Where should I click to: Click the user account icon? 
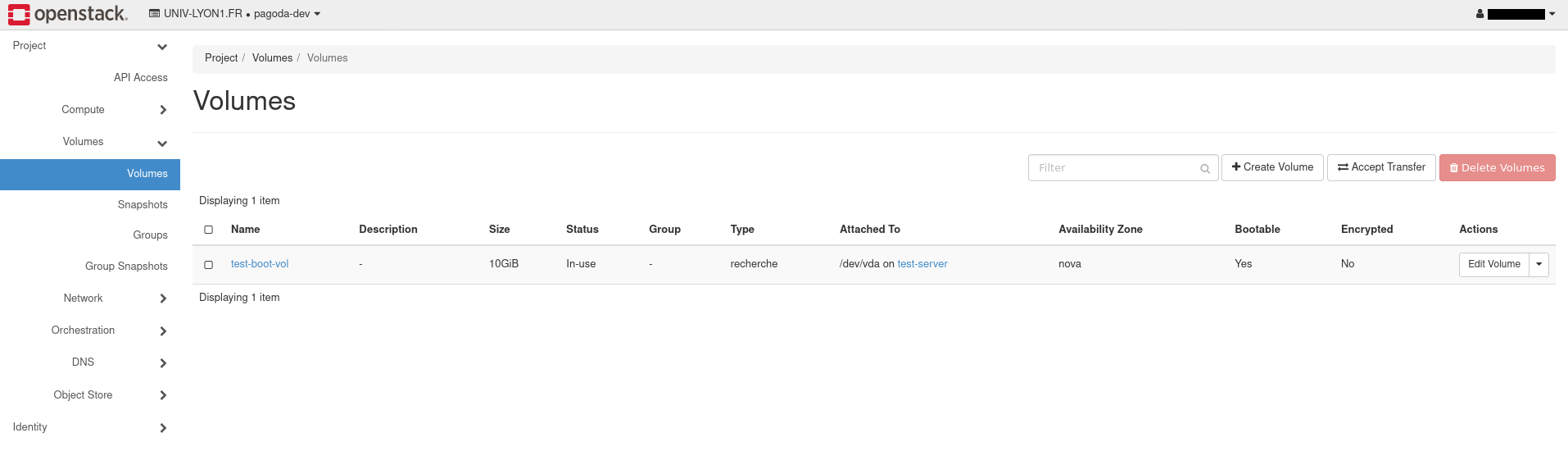[1480, 14]
